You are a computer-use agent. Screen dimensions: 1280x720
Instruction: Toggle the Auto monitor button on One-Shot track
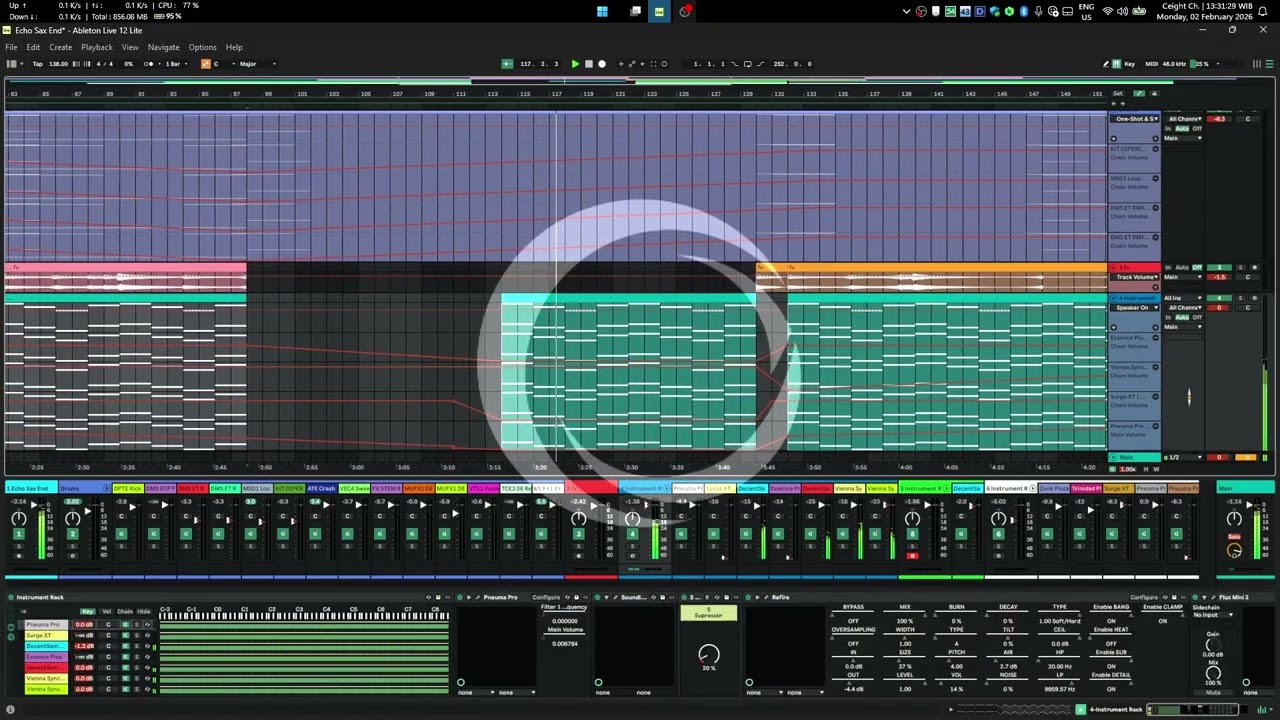click(1182, 129)
